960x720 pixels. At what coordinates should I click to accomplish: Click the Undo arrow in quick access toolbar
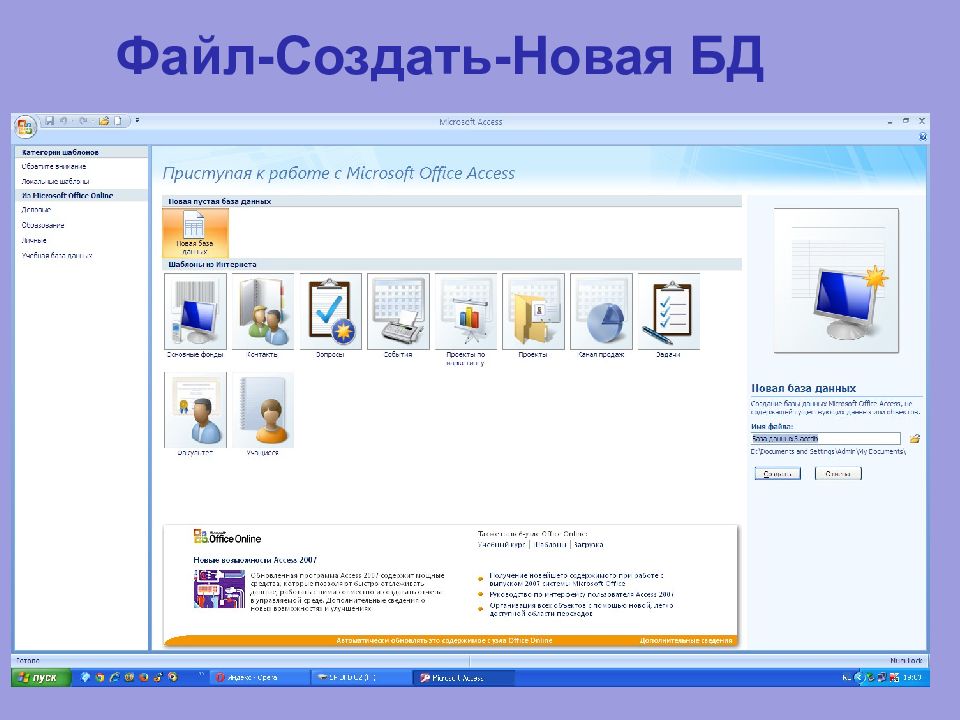pyautogui.click(x=63, y=121)
